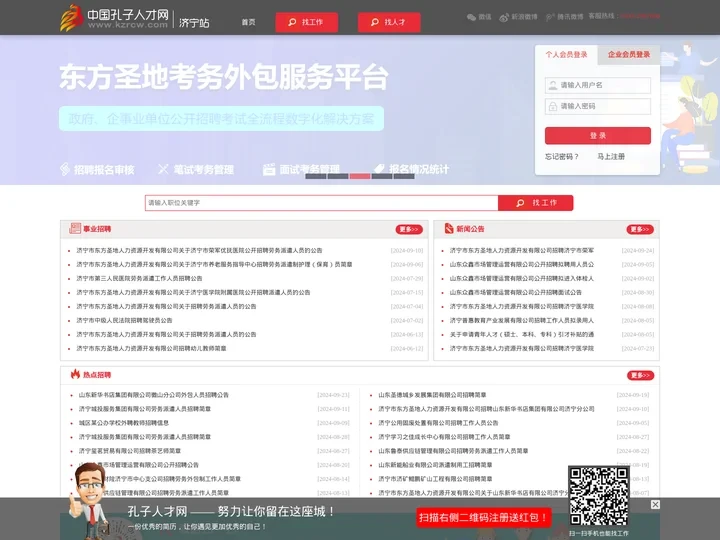Screen dimensions: 720x540
Task: Open the 马上注册 register link
Action: tap(611, 157)
